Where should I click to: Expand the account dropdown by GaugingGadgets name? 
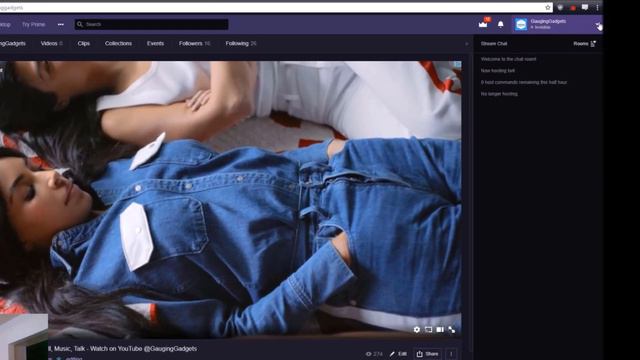click(598, 25)
